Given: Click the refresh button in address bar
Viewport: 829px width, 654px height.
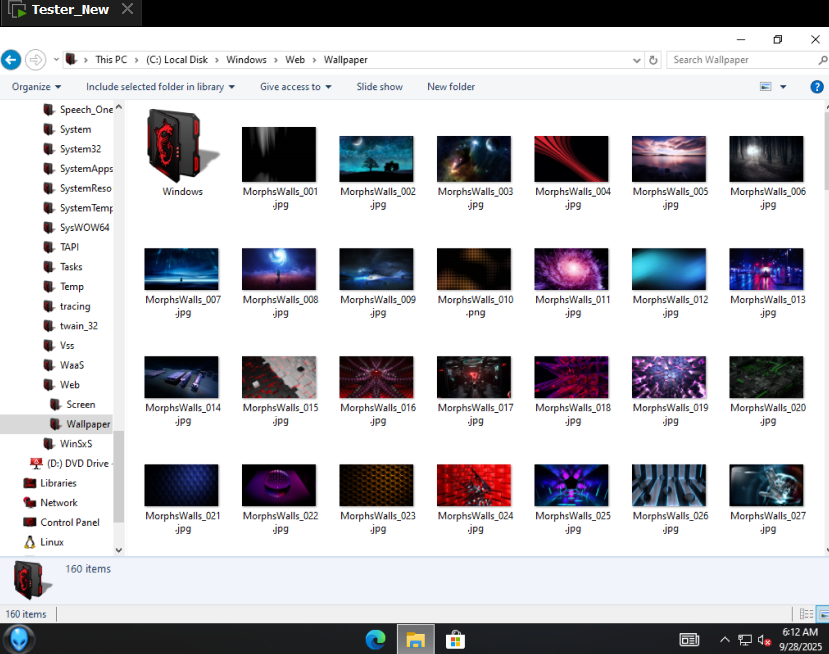Looking at the screenshot, I should pyautogui.click(x=653, y=60).
